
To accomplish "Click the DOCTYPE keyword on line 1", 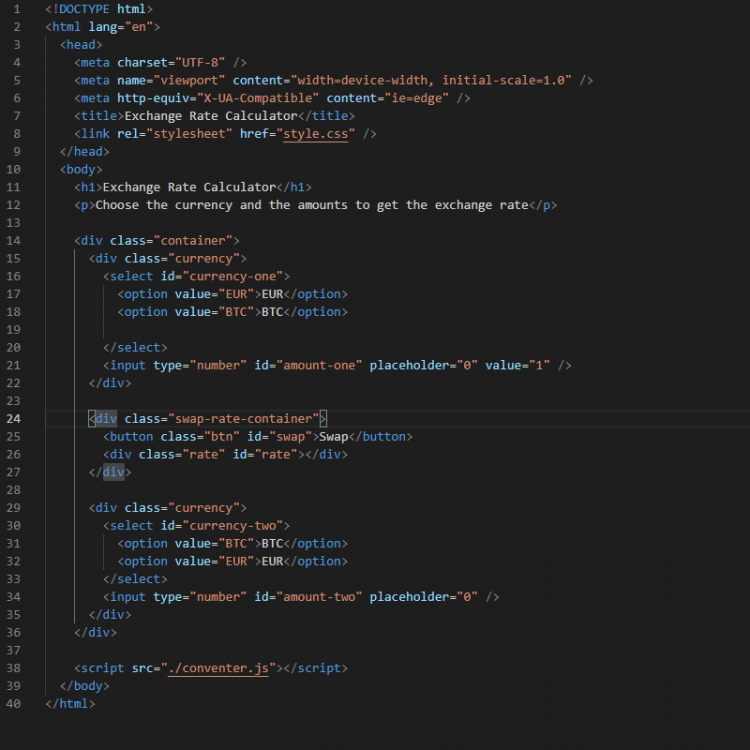I will (84, 9).
